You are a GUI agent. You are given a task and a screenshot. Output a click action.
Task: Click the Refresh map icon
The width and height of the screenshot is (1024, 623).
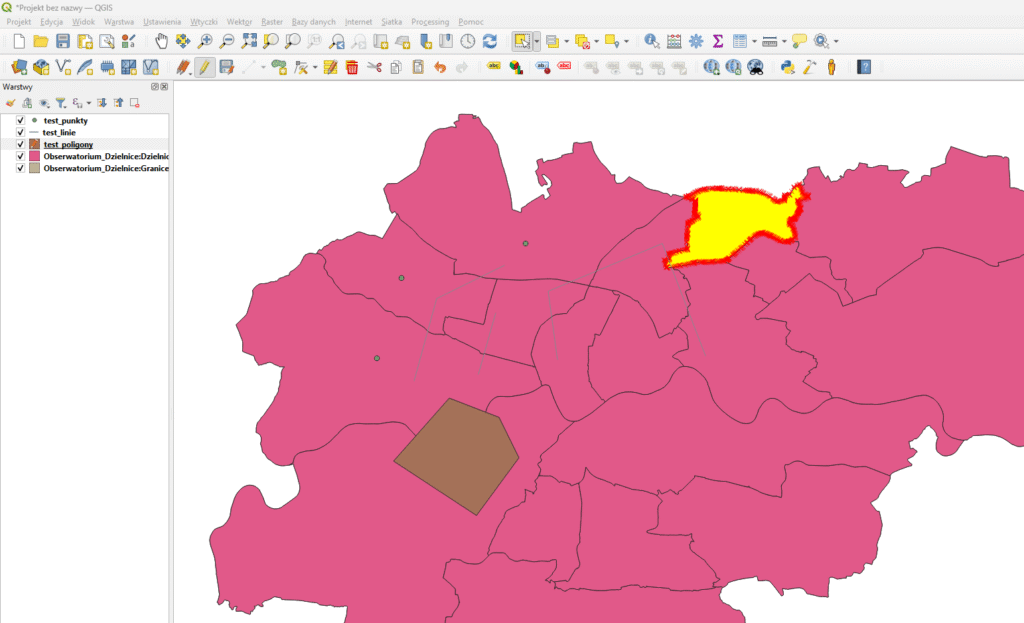pos(490,41)
